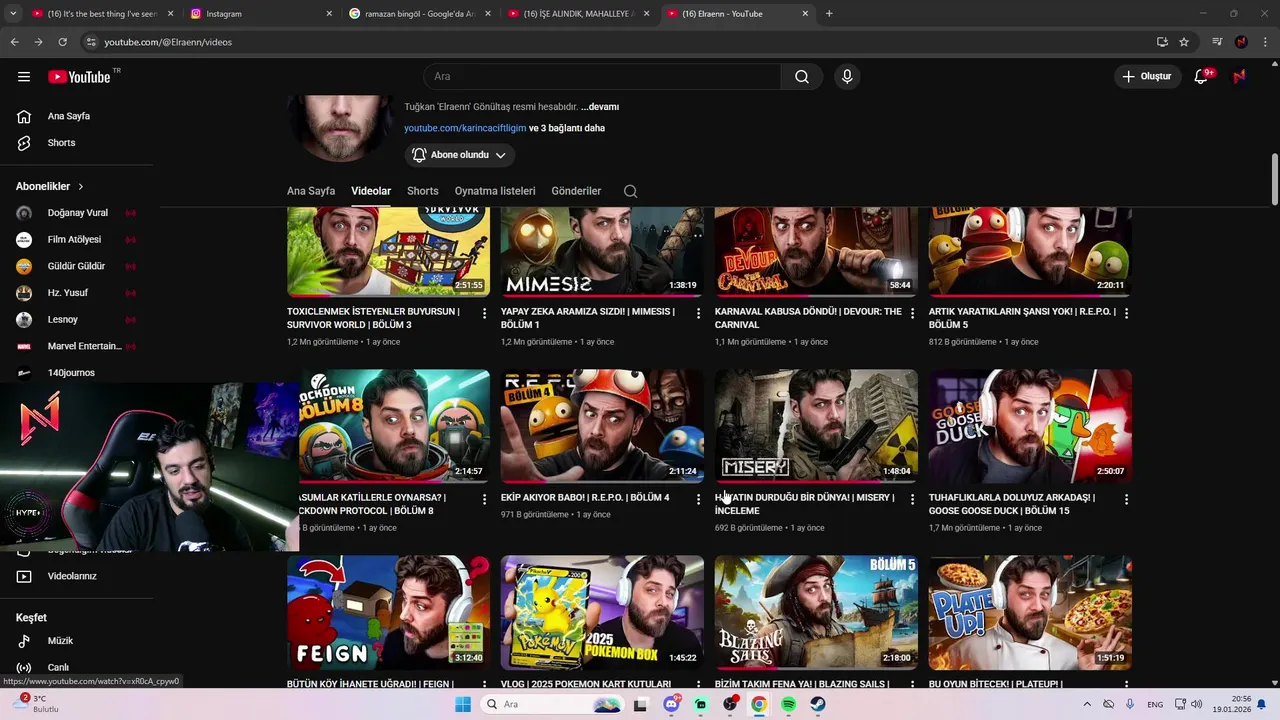Open options for Lockdown Protocol Bölüm 8 video
This screenshot has width=1280, height=720.
485,499
